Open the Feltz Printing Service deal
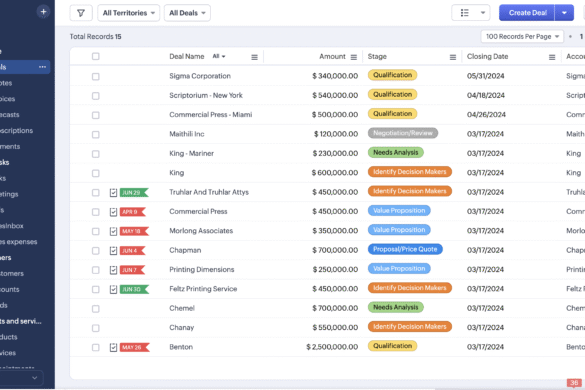Image resolution: width=585 pixels, height=390 pixels. pyautogui.click(x=203, y=289)
